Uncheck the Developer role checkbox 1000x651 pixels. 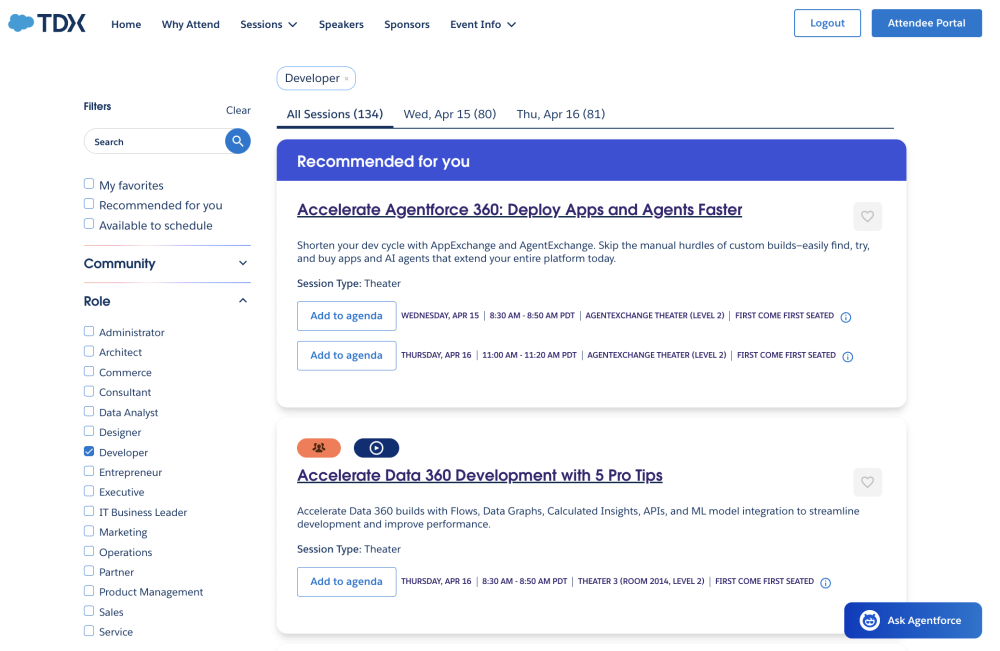(88, 452)
